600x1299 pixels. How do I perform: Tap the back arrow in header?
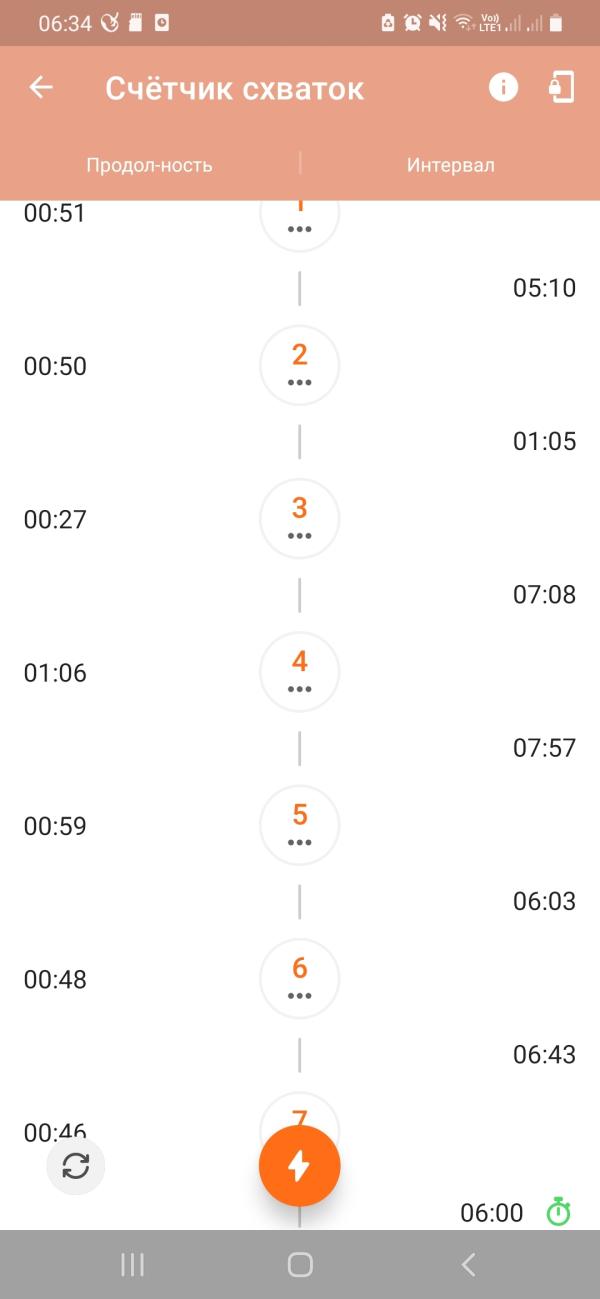41,88
